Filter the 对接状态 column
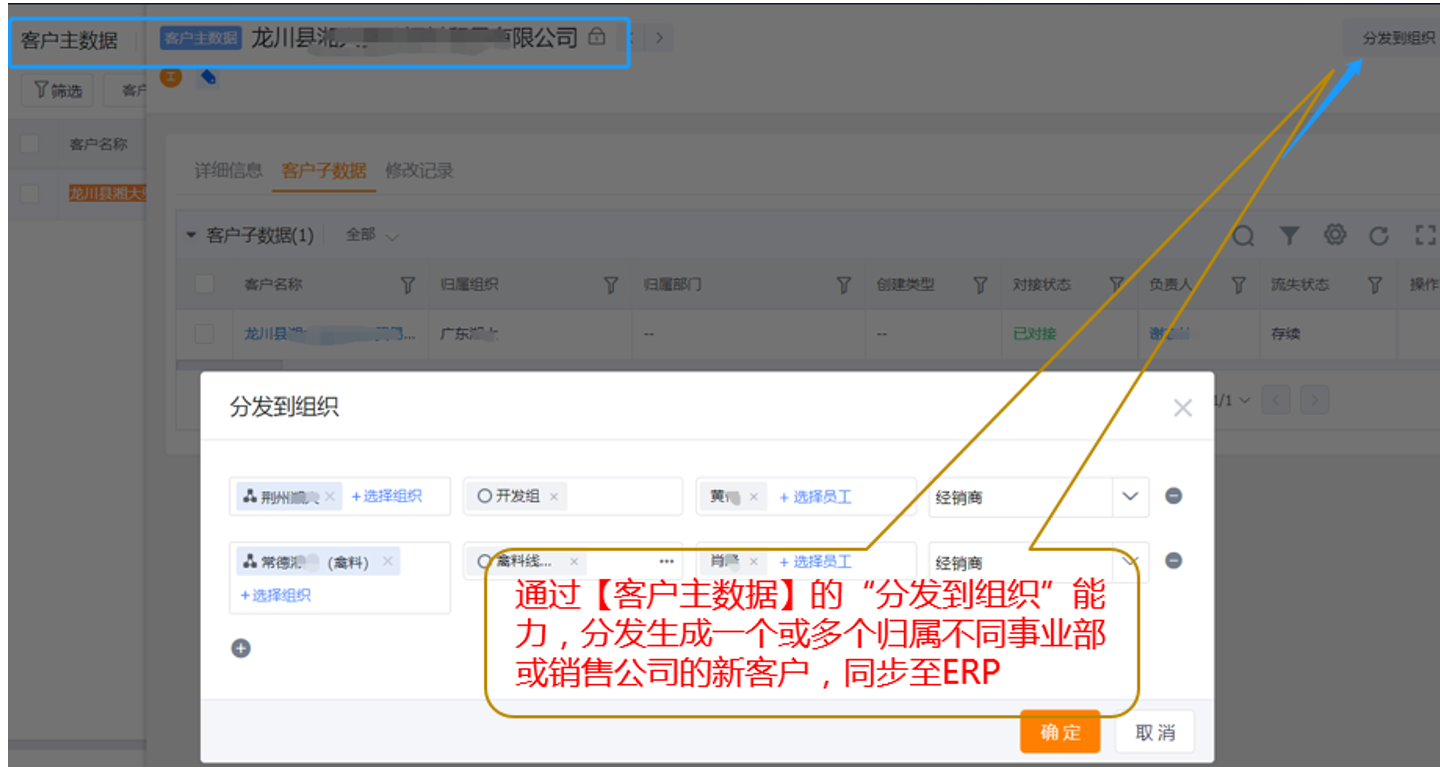 (1117, 285)
